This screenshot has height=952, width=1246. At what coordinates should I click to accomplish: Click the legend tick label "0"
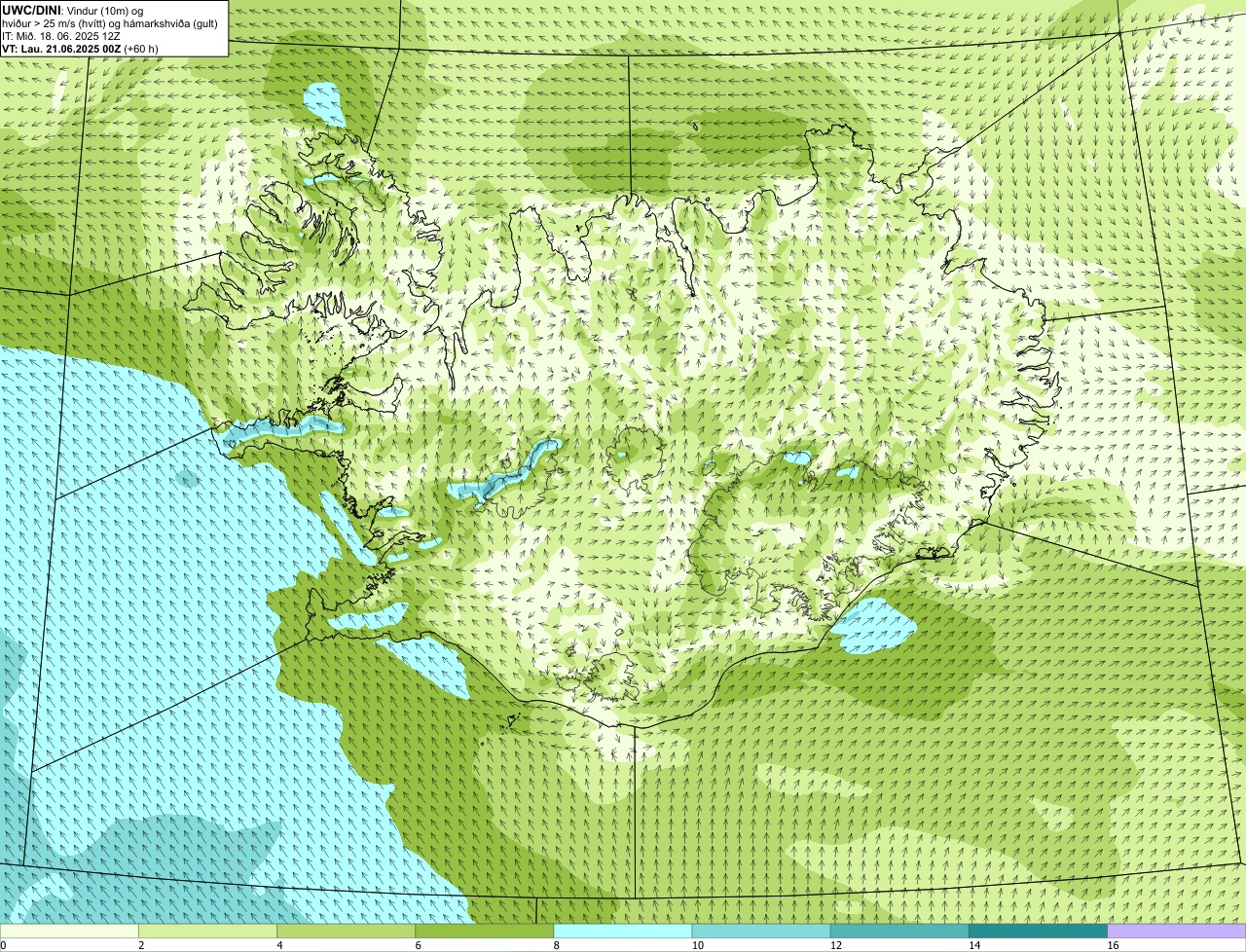point(4,945)
